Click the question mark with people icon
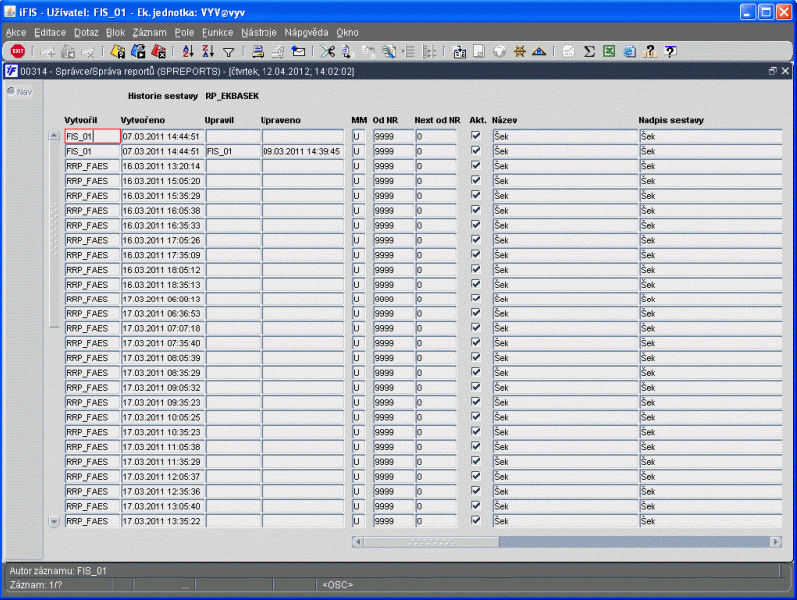The width and height of the screenshot is (797, 600). [650, 51]
